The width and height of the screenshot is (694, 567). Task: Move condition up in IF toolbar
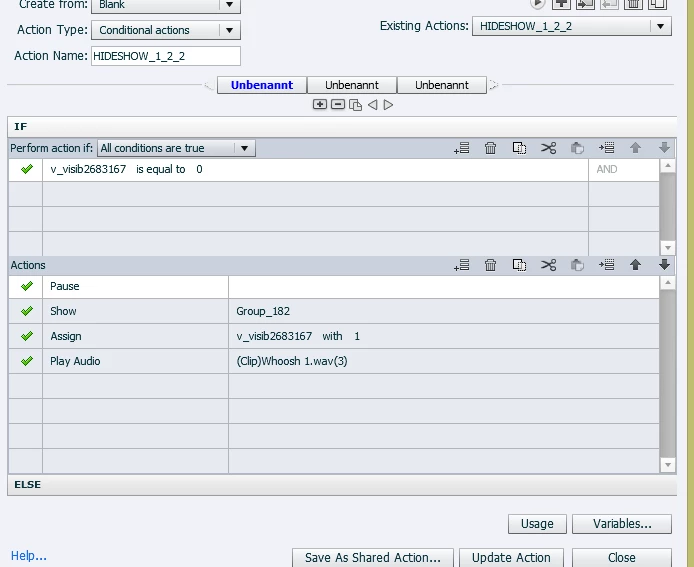635,148
